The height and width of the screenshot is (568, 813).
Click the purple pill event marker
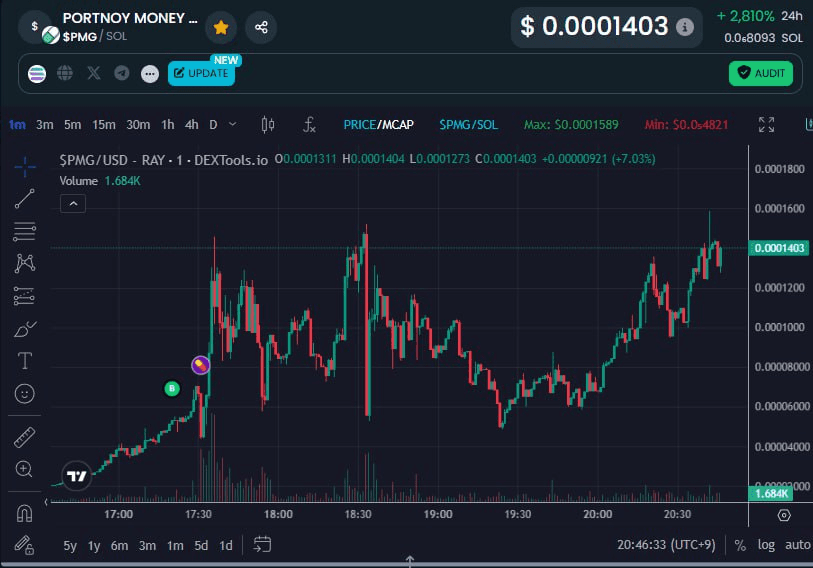click(x=201, y=365)
